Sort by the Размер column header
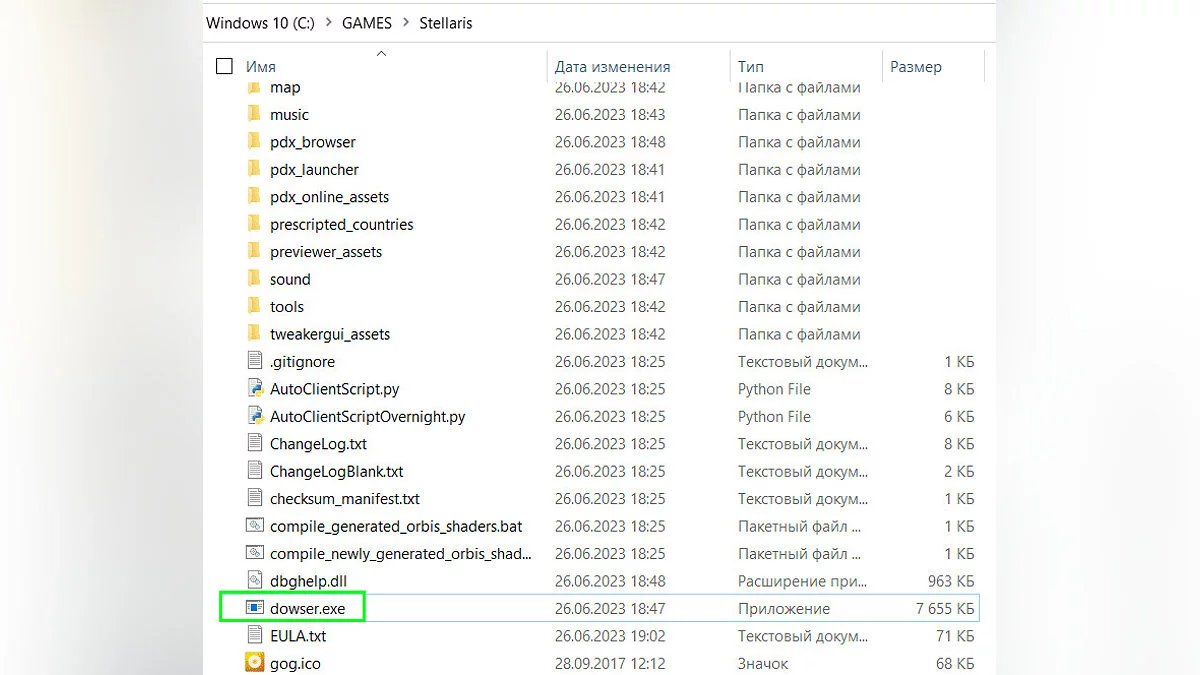 tap(916, 67)
